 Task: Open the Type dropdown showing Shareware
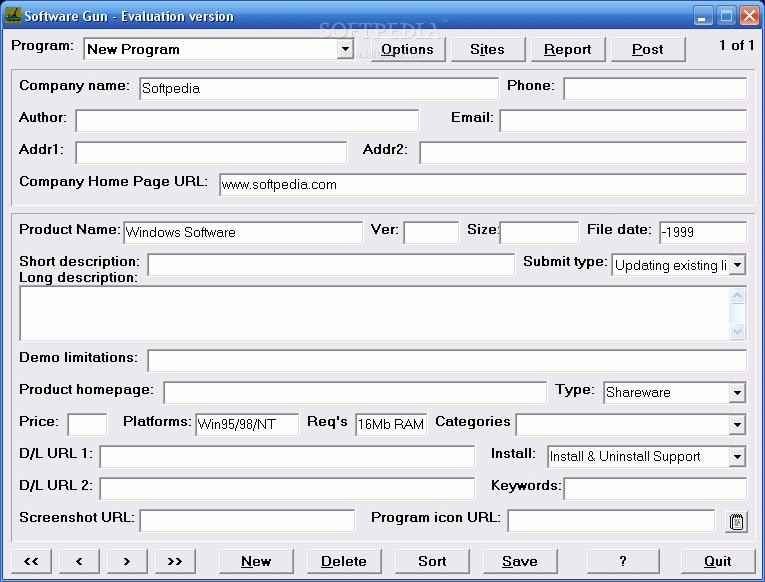pos(737,393)
